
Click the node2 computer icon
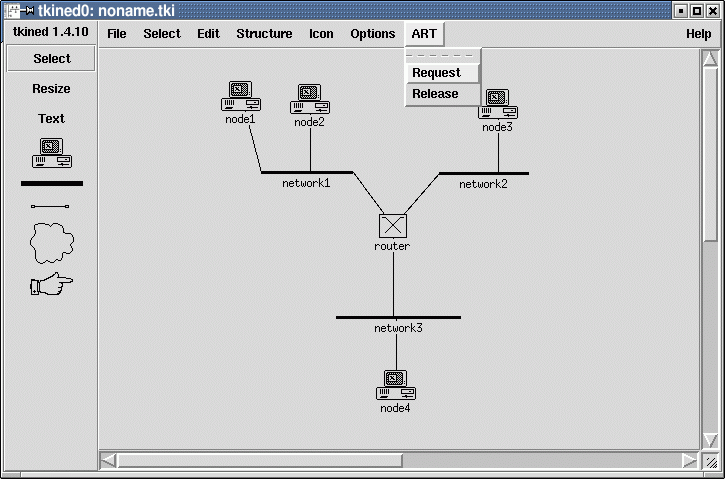click(x=310, y=100)
